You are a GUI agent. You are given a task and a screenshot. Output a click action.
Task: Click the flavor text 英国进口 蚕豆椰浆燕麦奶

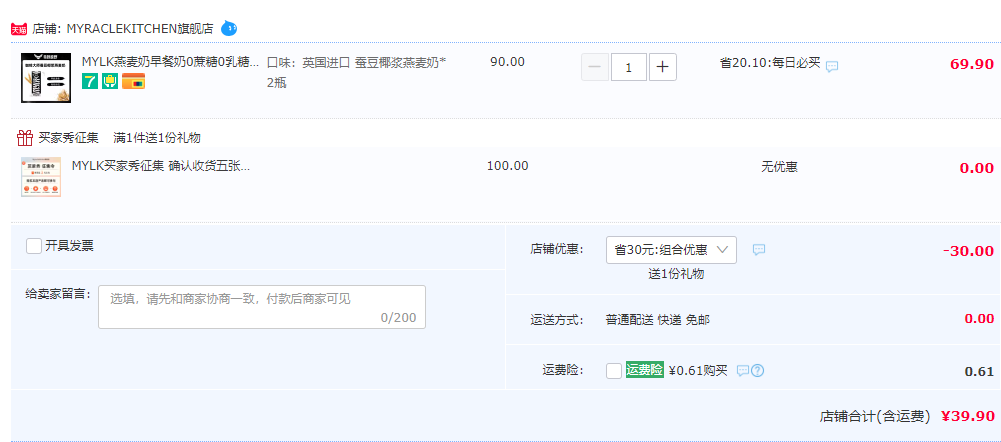[x=374, y=63]
